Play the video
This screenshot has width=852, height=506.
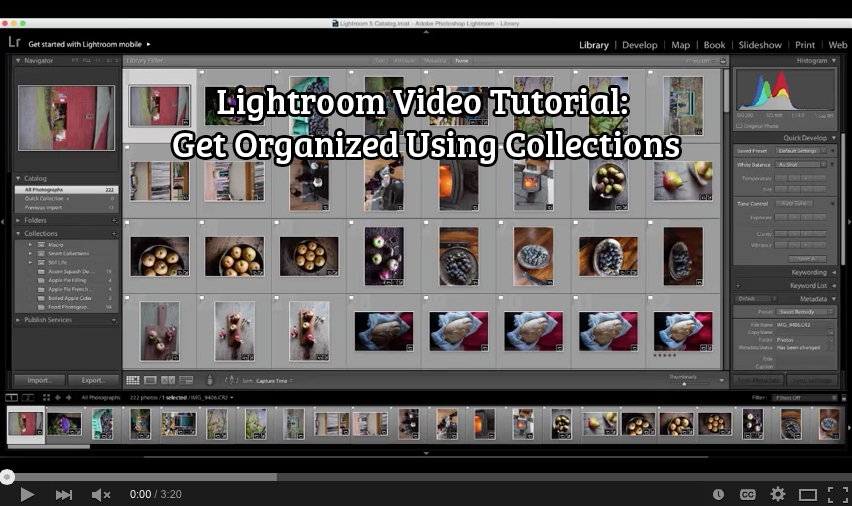tap(27, 495)
